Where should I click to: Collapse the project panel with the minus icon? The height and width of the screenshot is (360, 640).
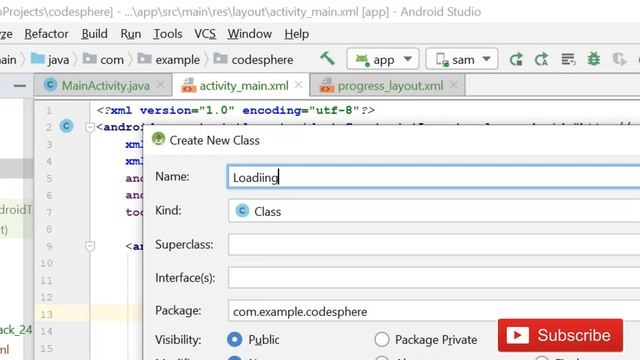coord(20,86)
